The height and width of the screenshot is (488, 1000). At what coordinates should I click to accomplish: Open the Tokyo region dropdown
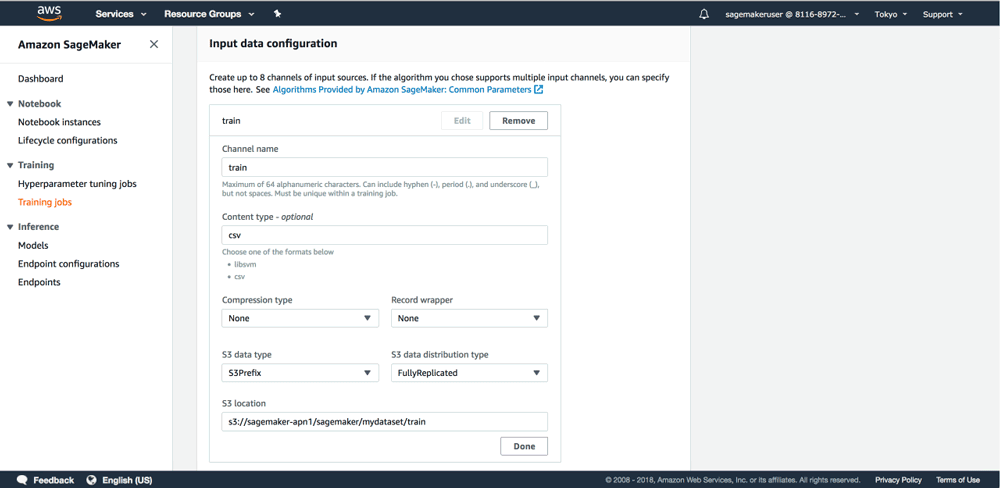coord(893,14)
